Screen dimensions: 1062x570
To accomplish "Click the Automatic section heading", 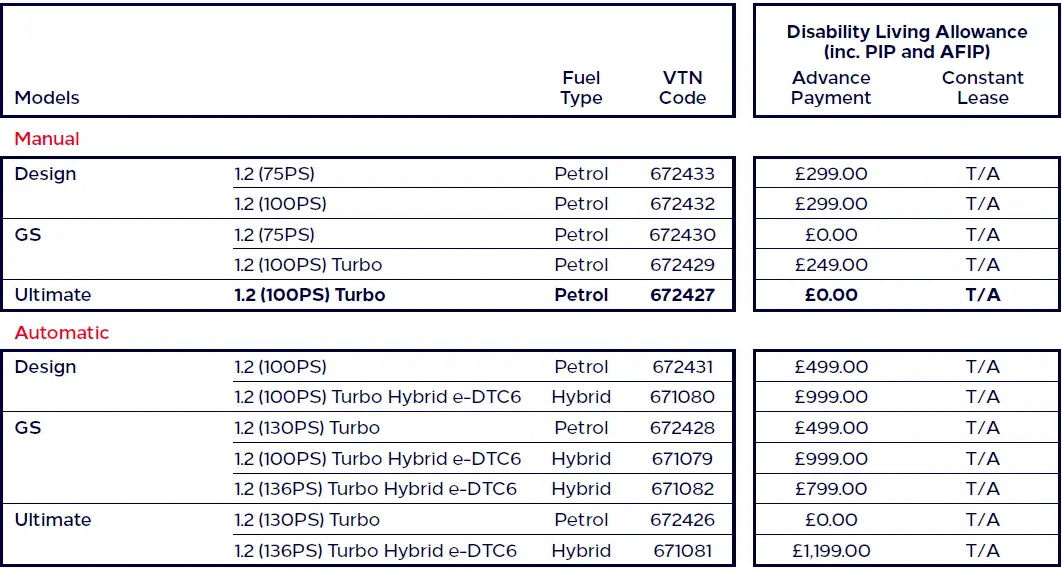I will coord(62,333).
